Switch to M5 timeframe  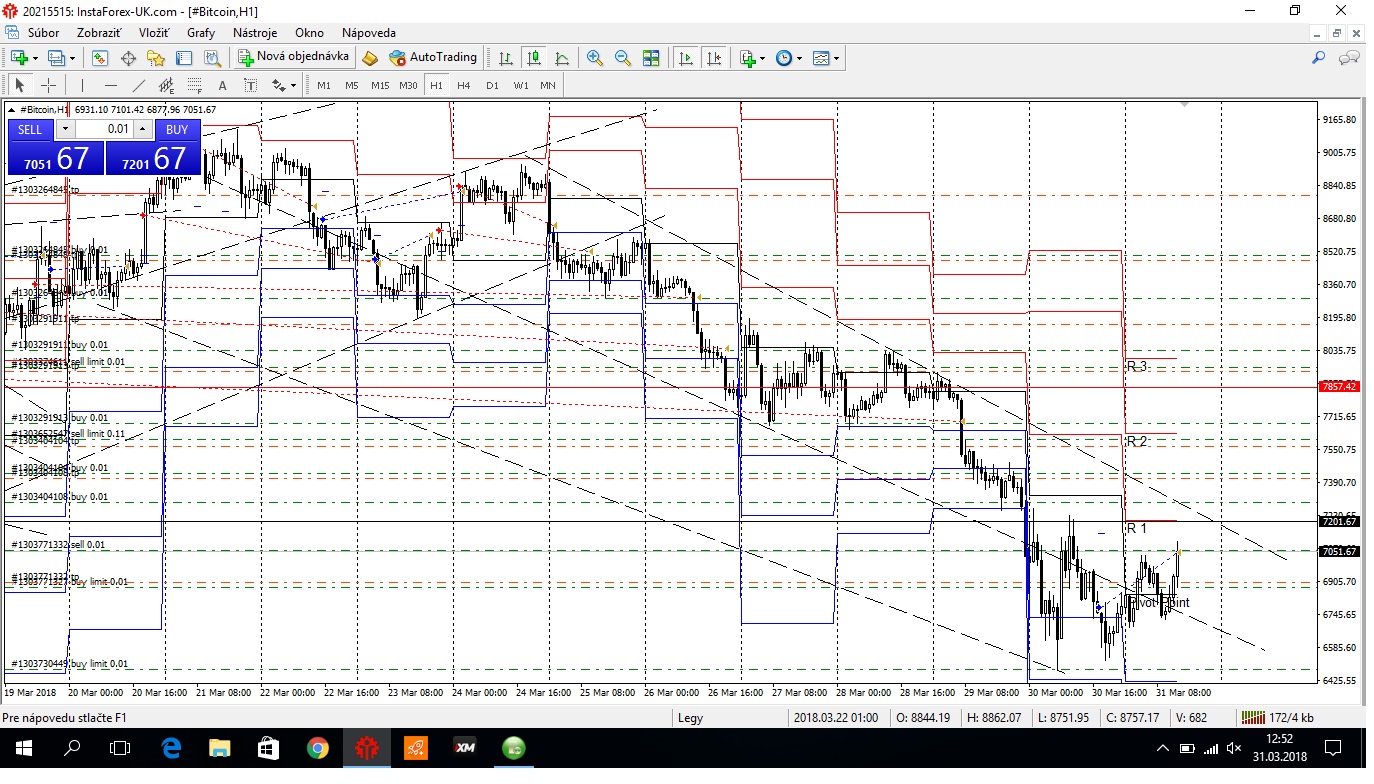(352, 85)
